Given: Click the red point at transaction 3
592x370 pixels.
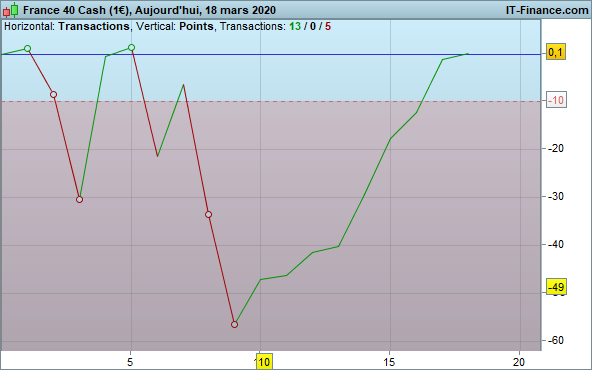Looking at the screenshot, I should (x=79, y=199).
